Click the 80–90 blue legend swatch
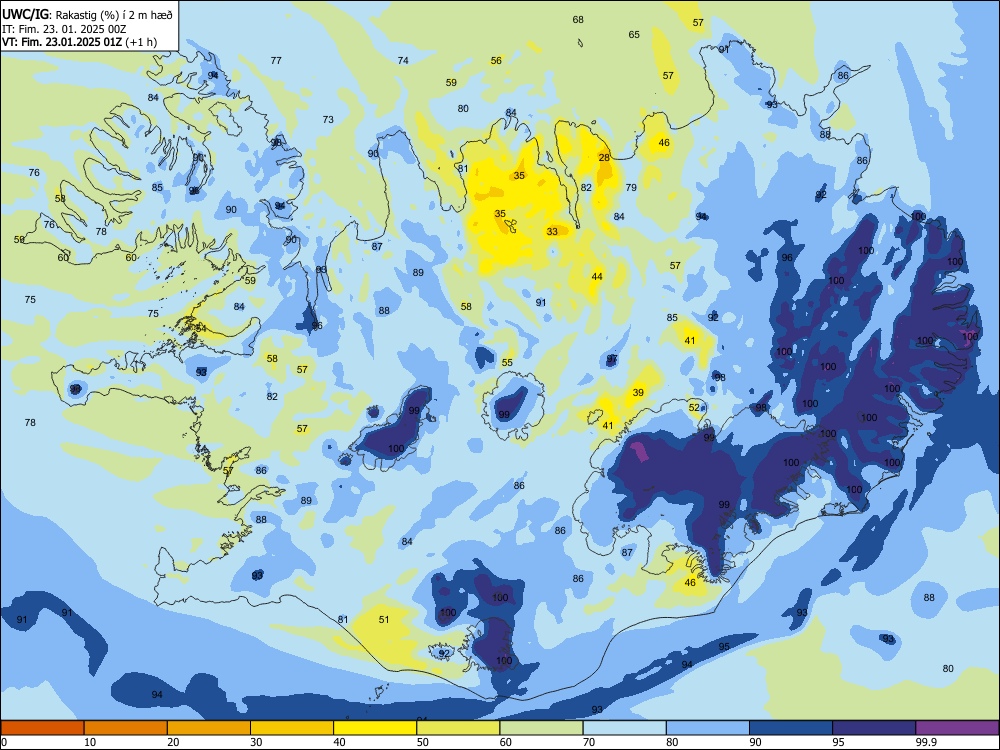 707,728
